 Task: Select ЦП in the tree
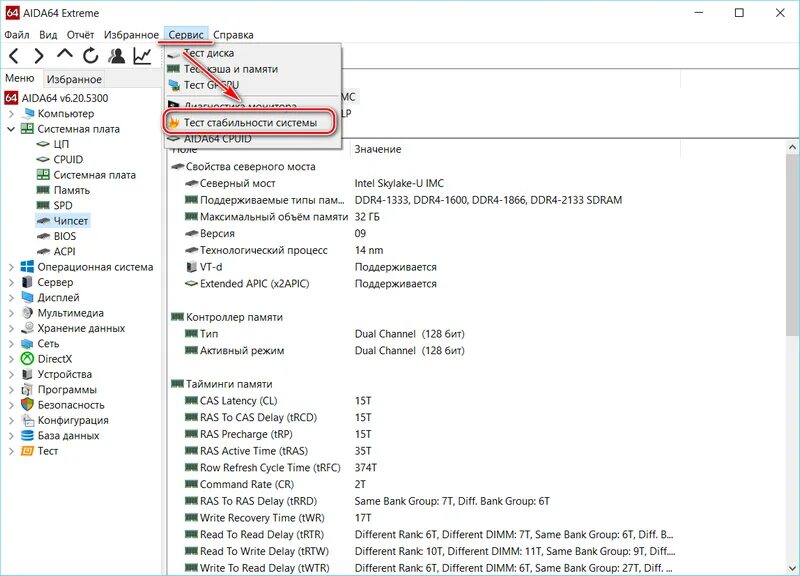pos(61,144)
